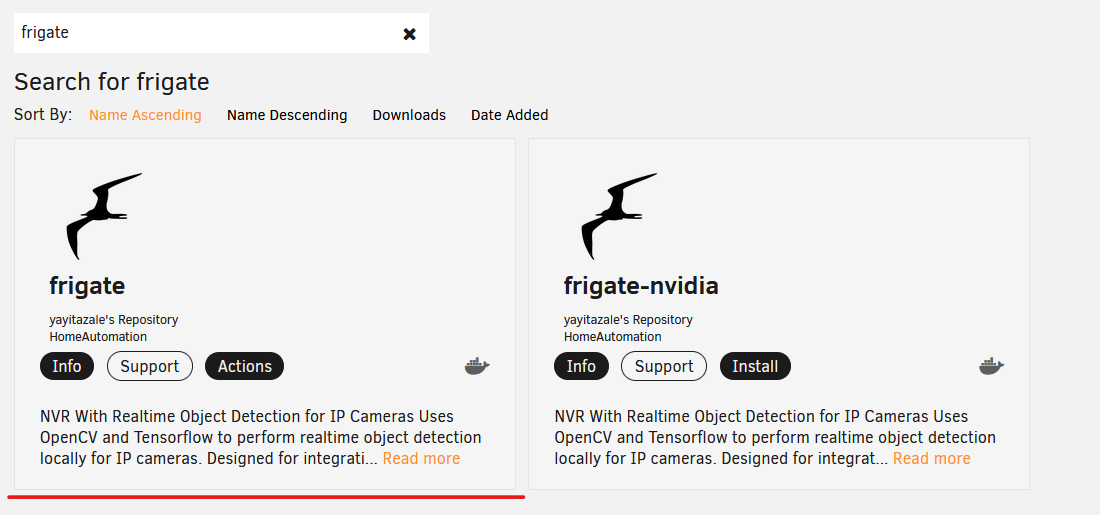Open Support for frigate-nvidia
The height and width of the screenshot is (515, 1100).
(664, 366)
